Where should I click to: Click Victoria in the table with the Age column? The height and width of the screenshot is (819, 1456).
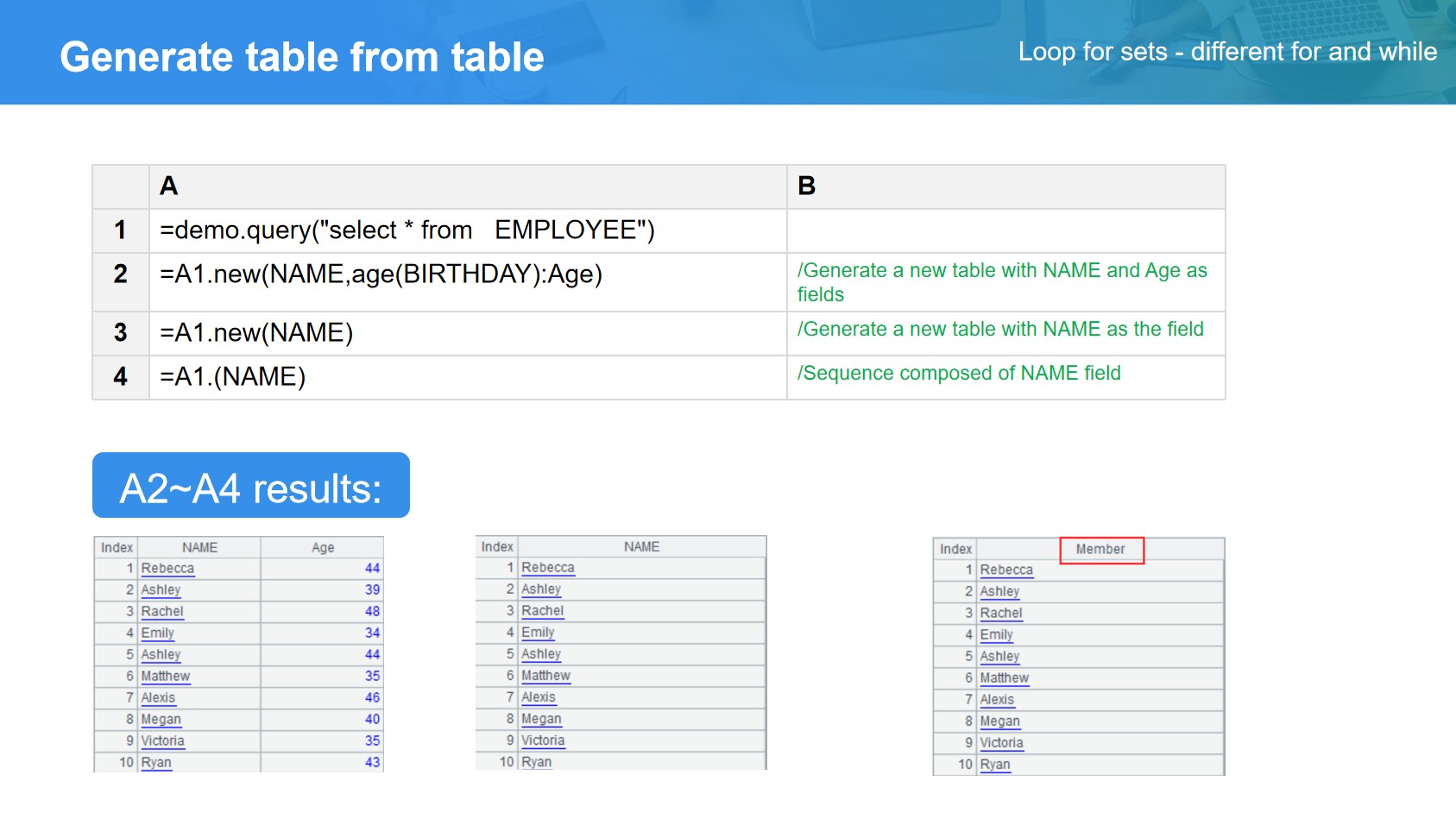tap(162, 741)
